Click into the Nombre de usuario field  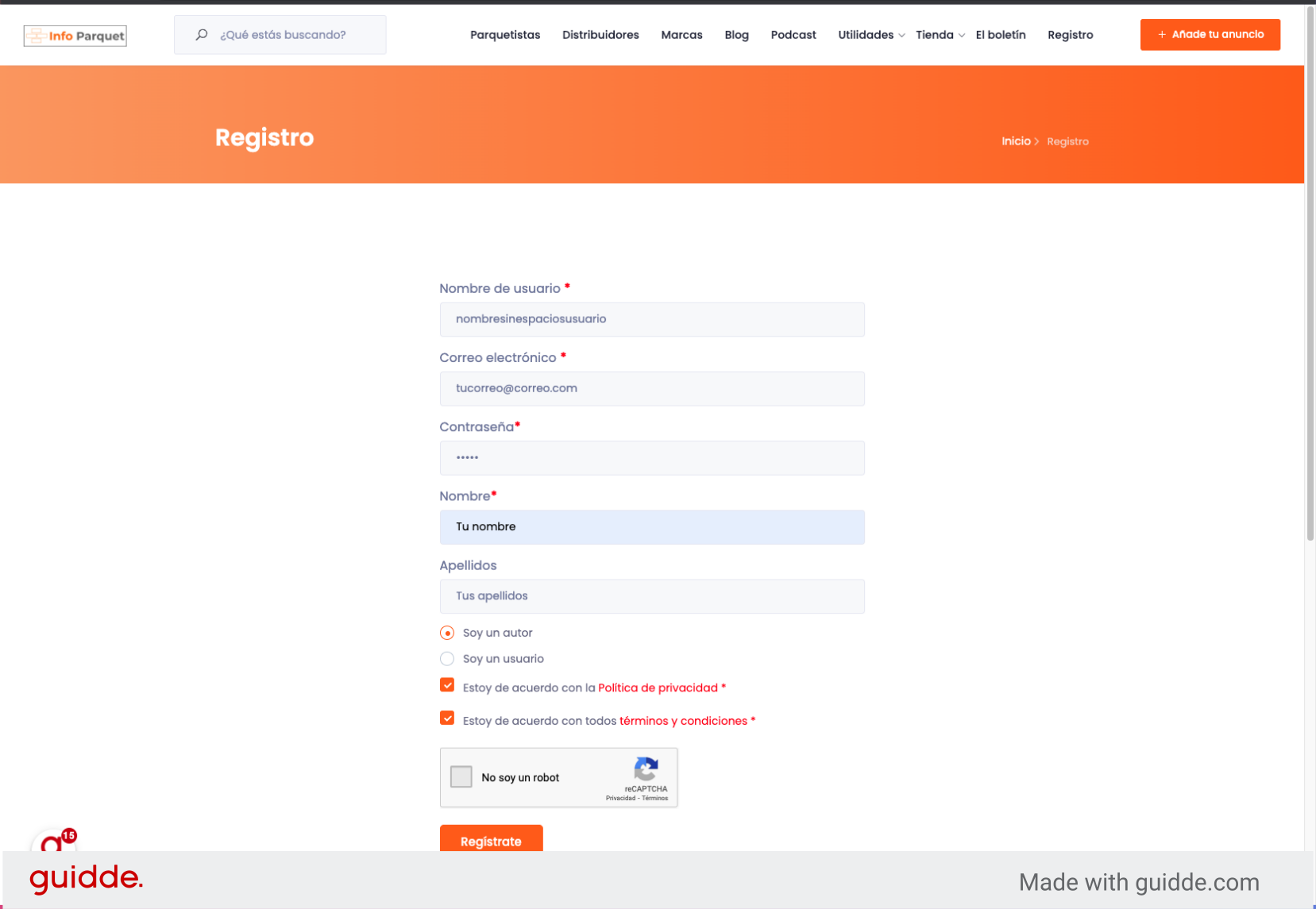point(652,319)
